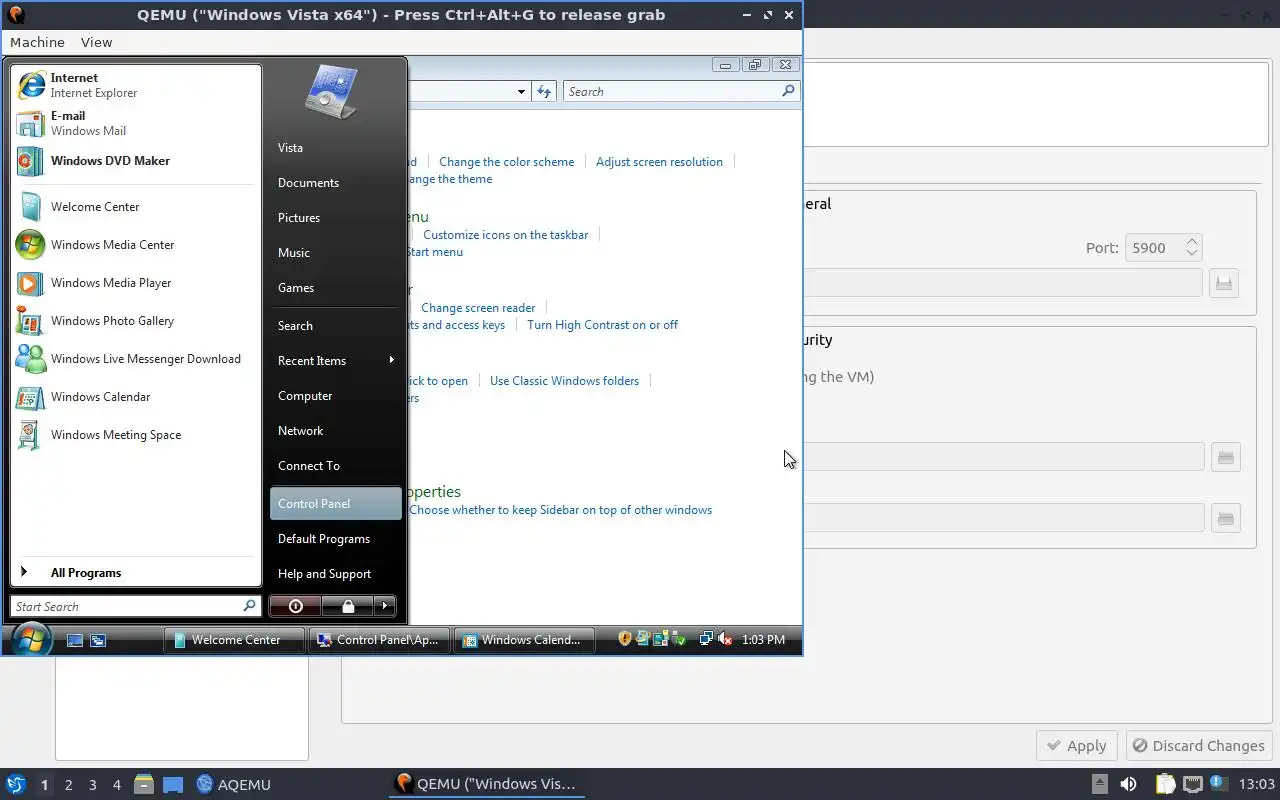Click Connect To entry
The width and height of the screenshot is (1280, 800).
(x=335, y=466)
